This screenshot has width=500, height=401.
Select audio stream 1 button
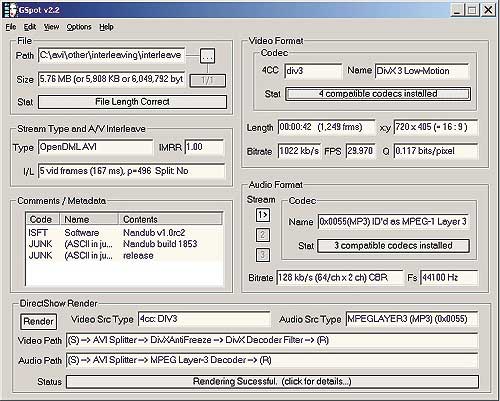click(x=263, y=215)
